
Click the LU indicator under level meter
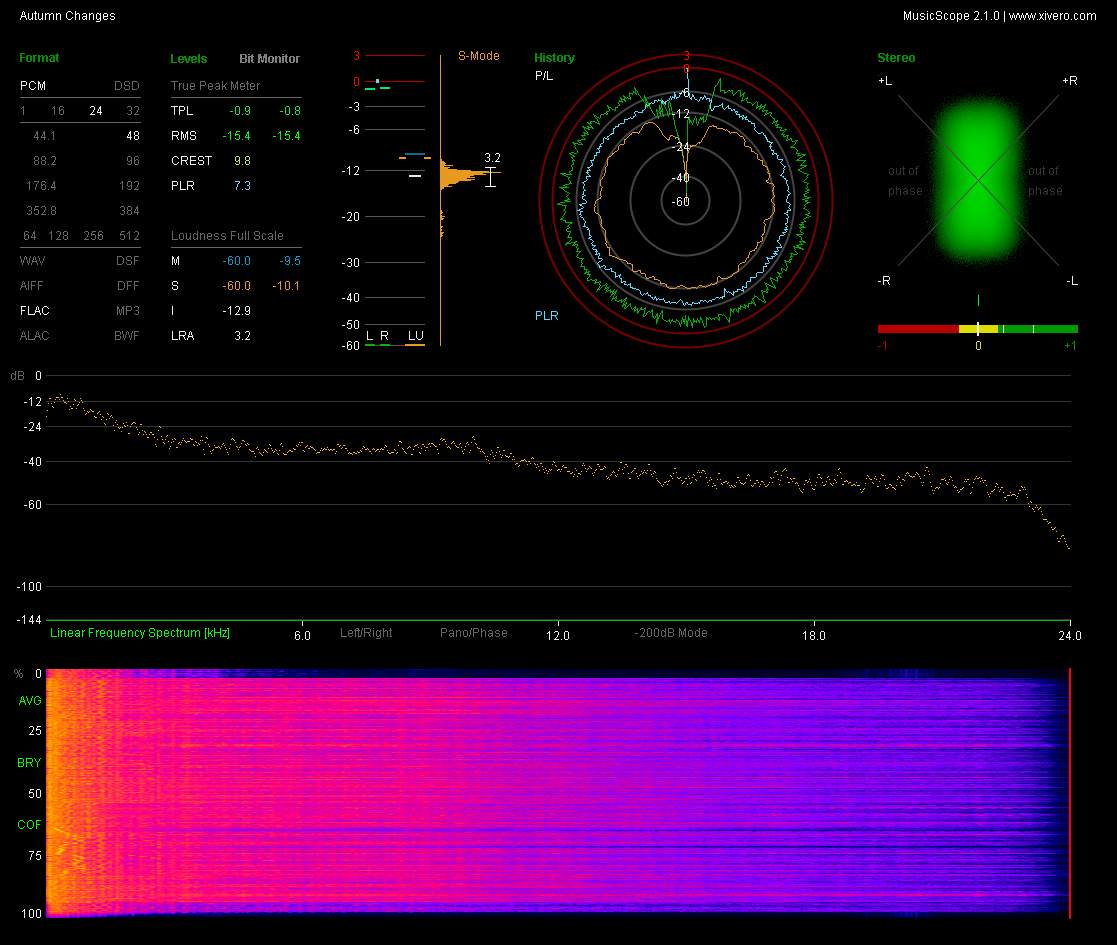[x=414, y=336]
